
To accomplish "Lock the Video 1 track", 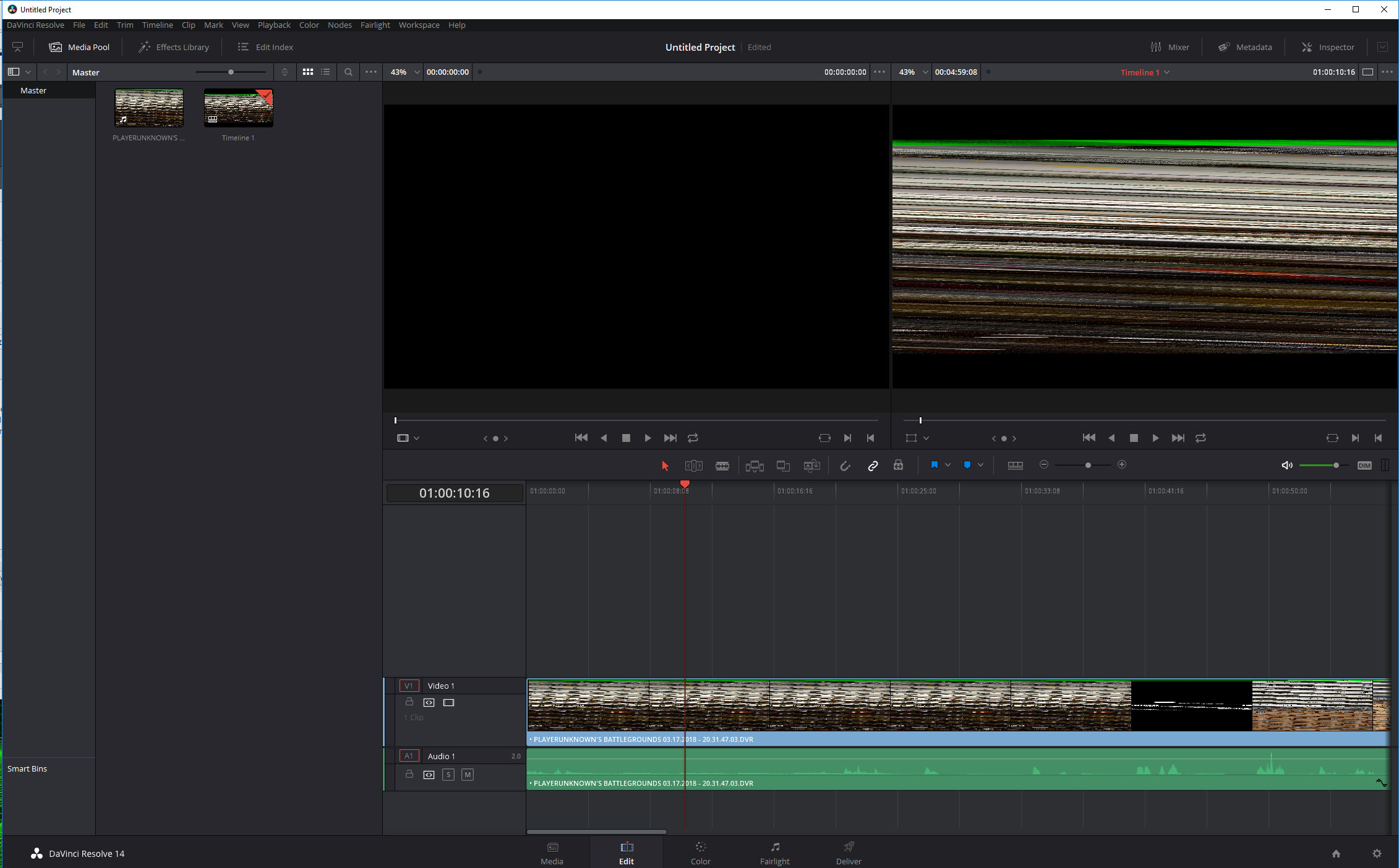I will 409,702.
